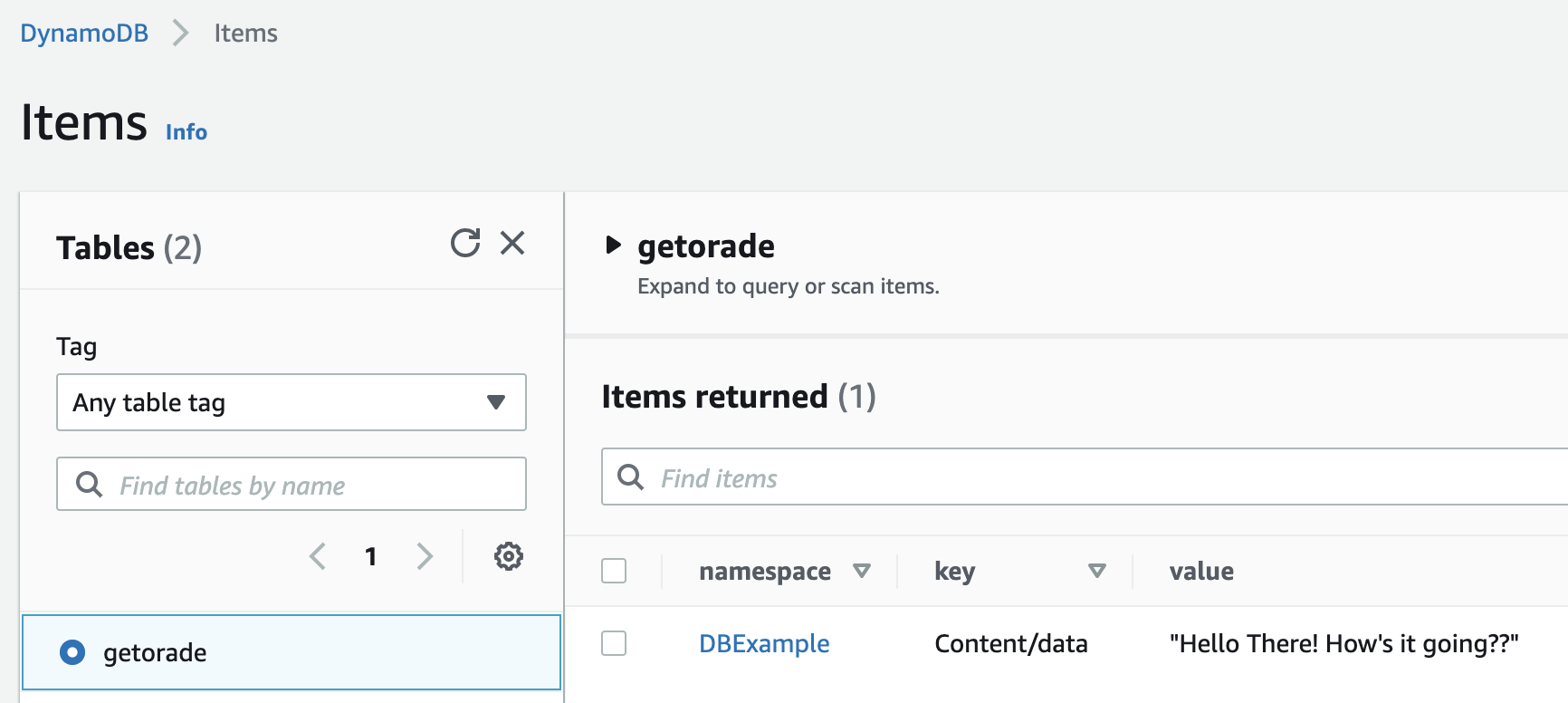Screen dimensions: 1568x703
Task: Click the search icon in Find items
Action: [x=631, y=477]
